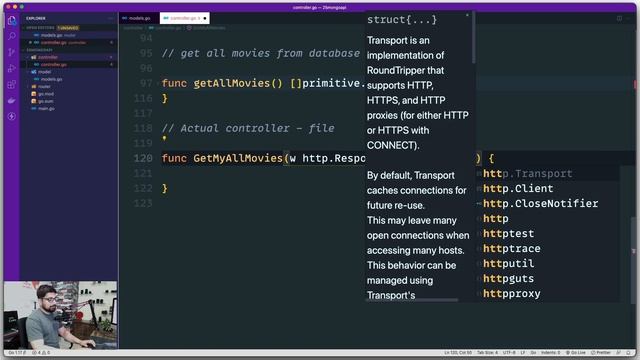Image resolution: width=640 pixels, height=360 pixels.
Task: Open the Search view in activity bar
Action: (x=12, y=36)
